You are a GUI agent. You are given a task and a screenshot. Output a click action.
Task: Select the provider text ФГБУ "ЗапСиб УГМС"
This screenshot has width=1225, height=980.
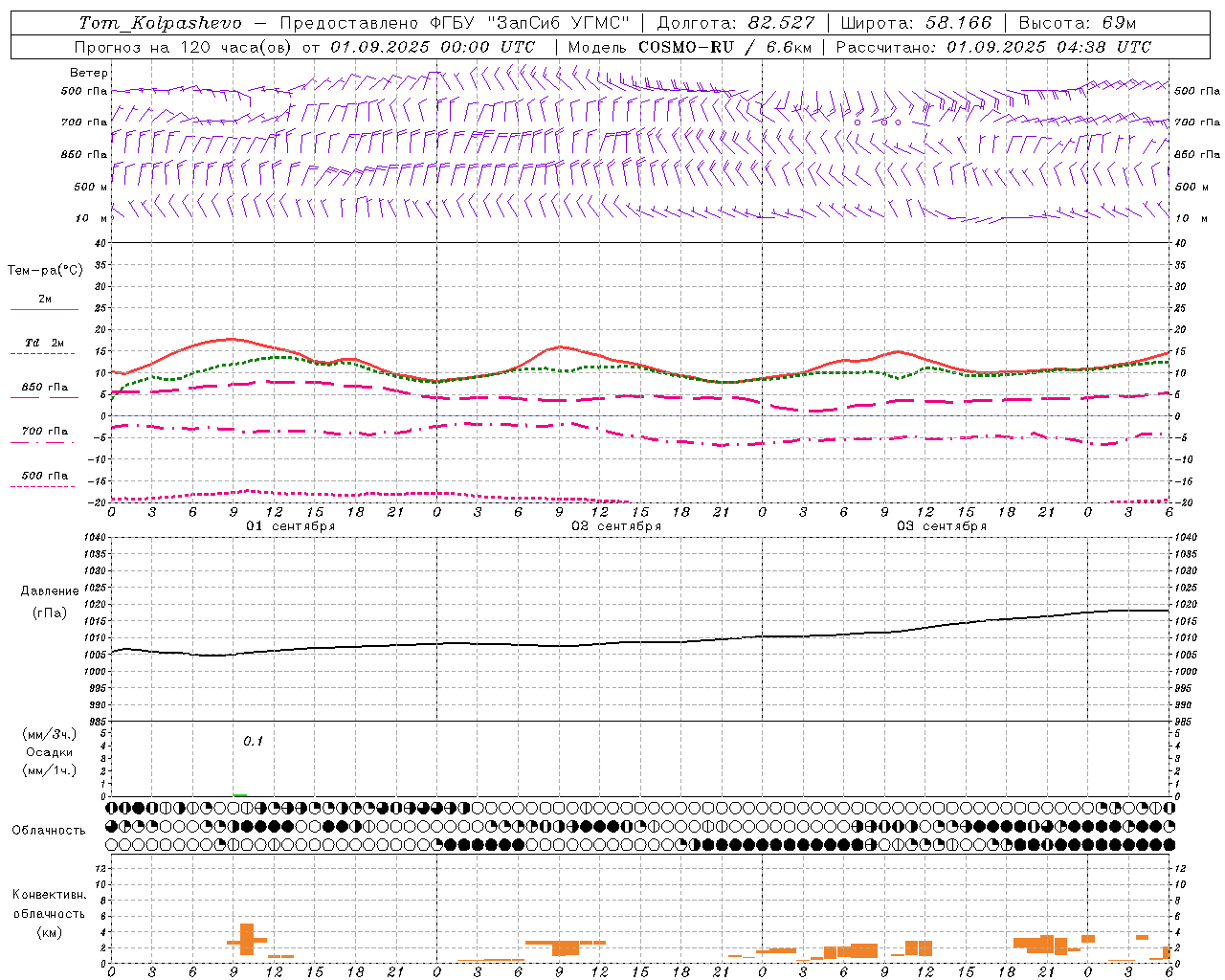[530, 23]
